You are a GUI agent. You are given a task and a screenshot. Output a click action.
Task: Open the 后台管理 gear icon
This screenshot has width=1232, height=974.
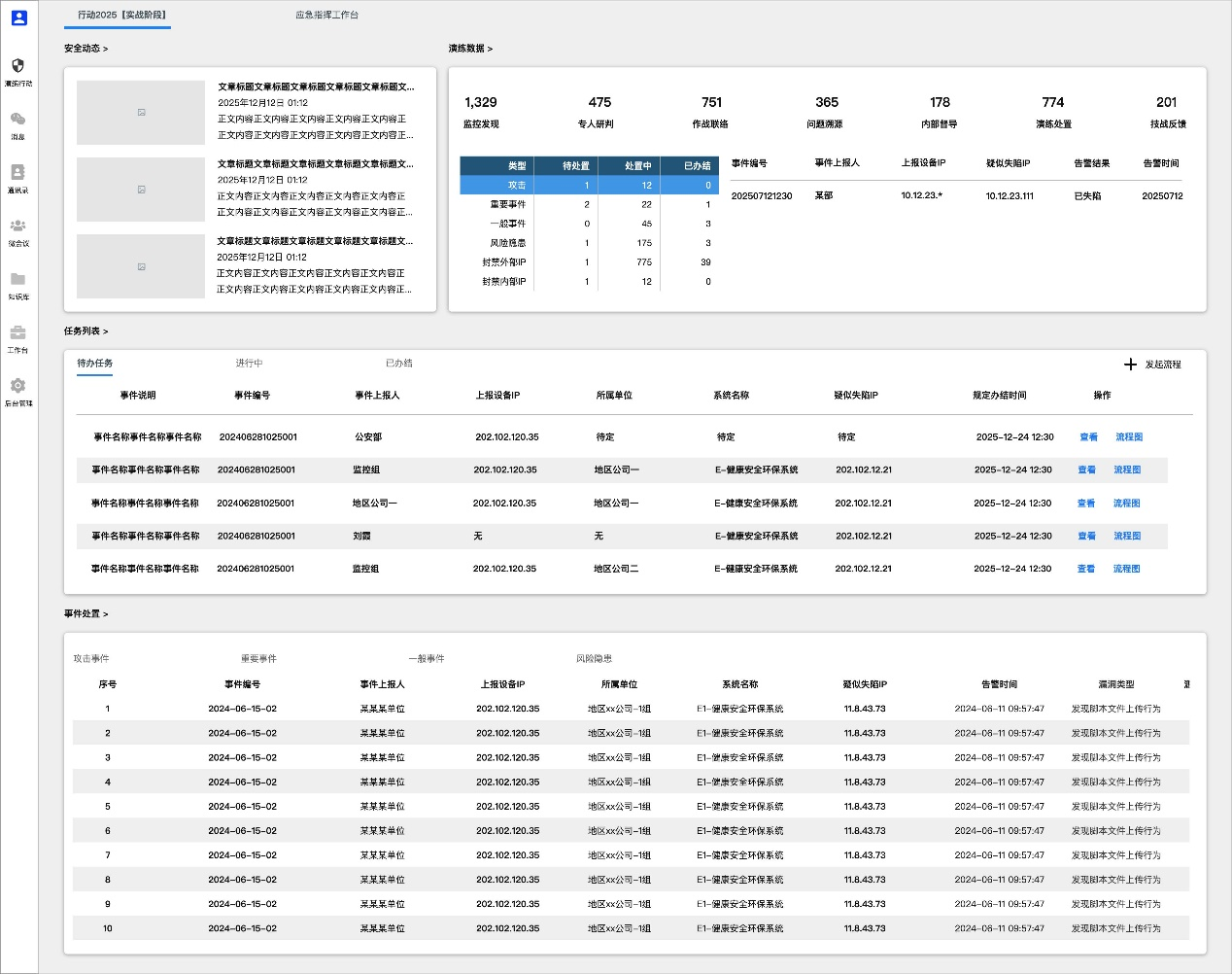(x=17, y=386)
